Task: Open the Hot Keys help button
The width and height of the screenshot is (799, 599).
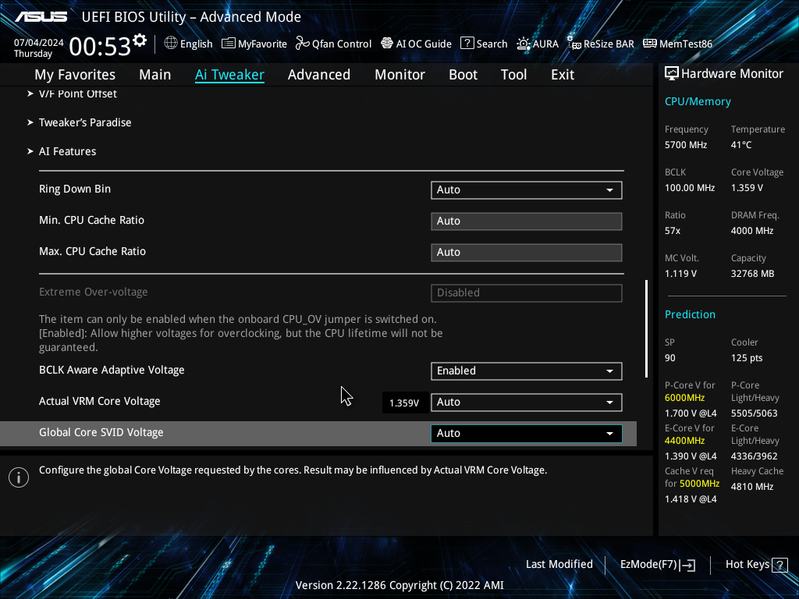Action: (756, 564)
